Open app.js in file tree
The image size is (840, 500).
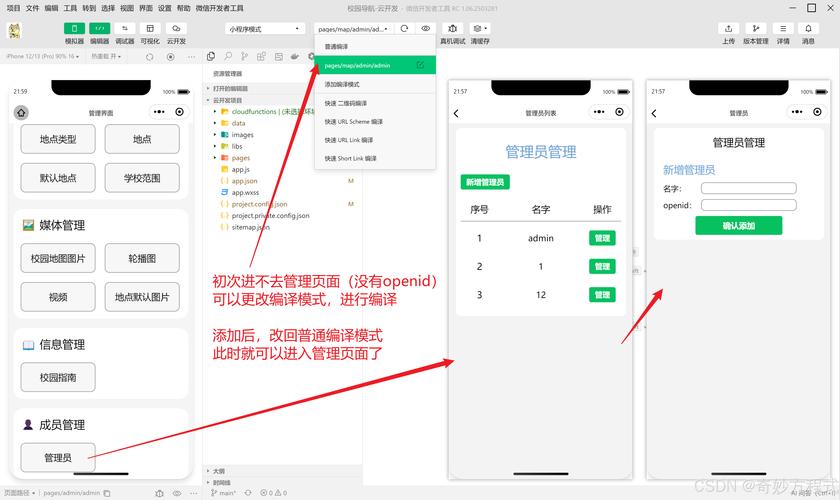(241, 169)
